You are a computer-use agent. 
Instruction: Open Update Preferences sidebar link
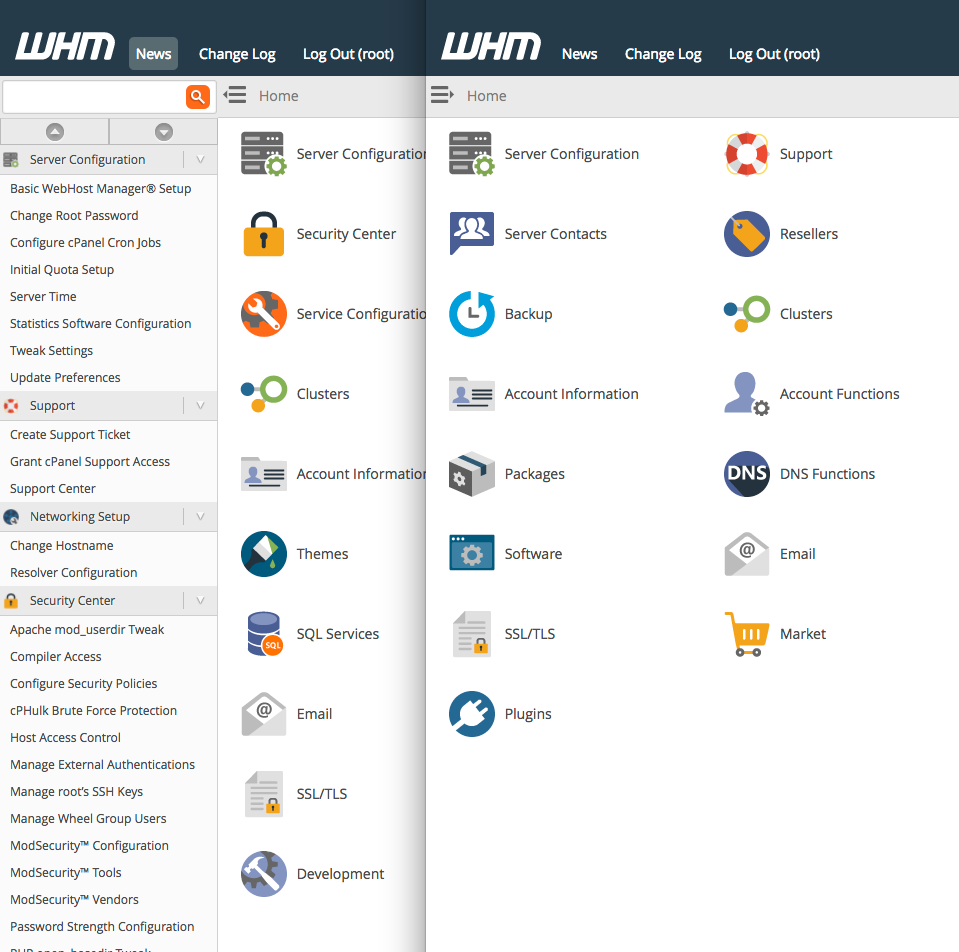click(65, 377)
